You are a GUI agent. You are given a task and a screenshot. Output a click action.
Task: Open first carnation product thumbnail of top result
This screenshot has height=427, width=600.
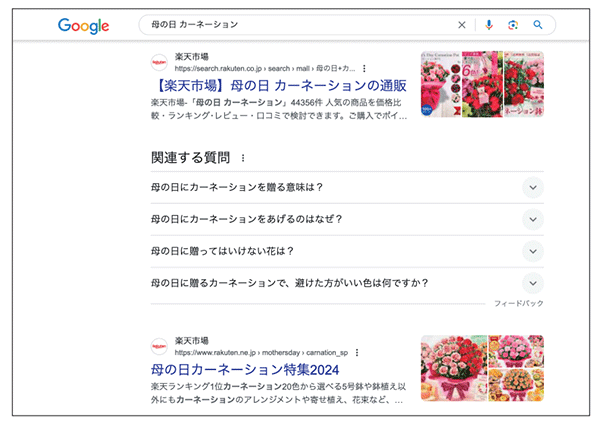441,84
